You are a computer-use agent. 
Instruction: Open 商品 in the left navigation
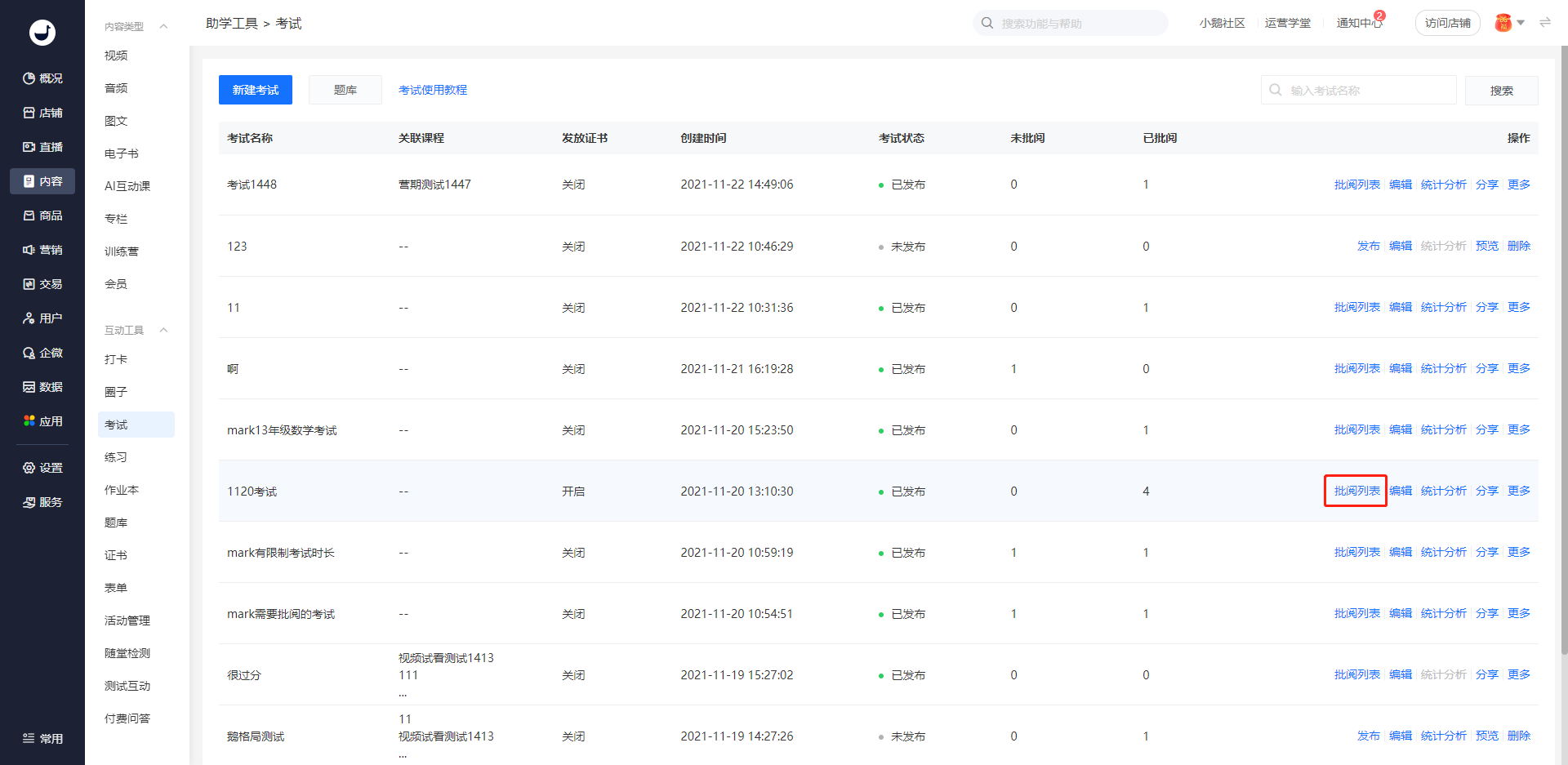42,216
